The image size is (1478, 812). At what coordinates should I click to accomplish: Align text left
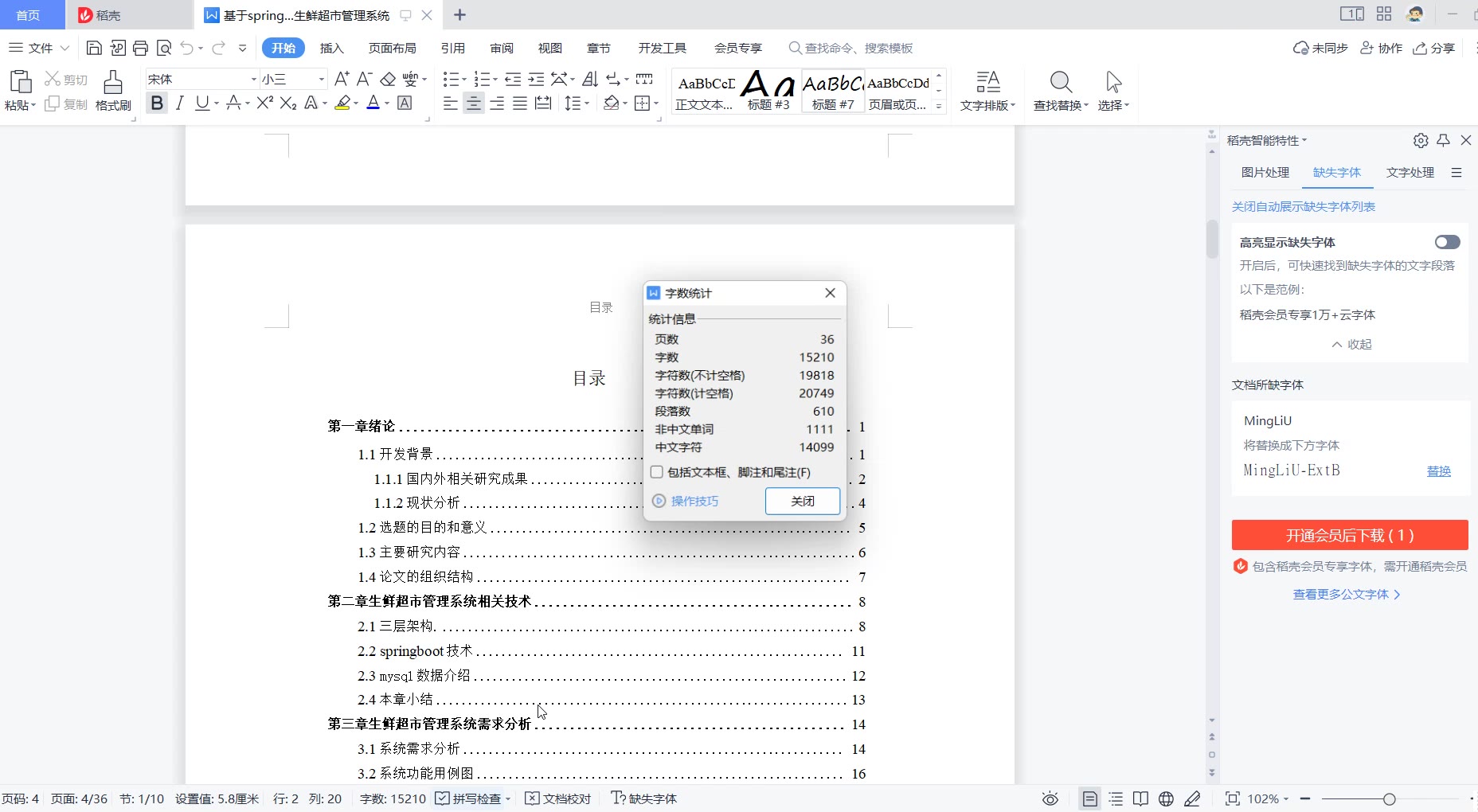coord(450,103)
